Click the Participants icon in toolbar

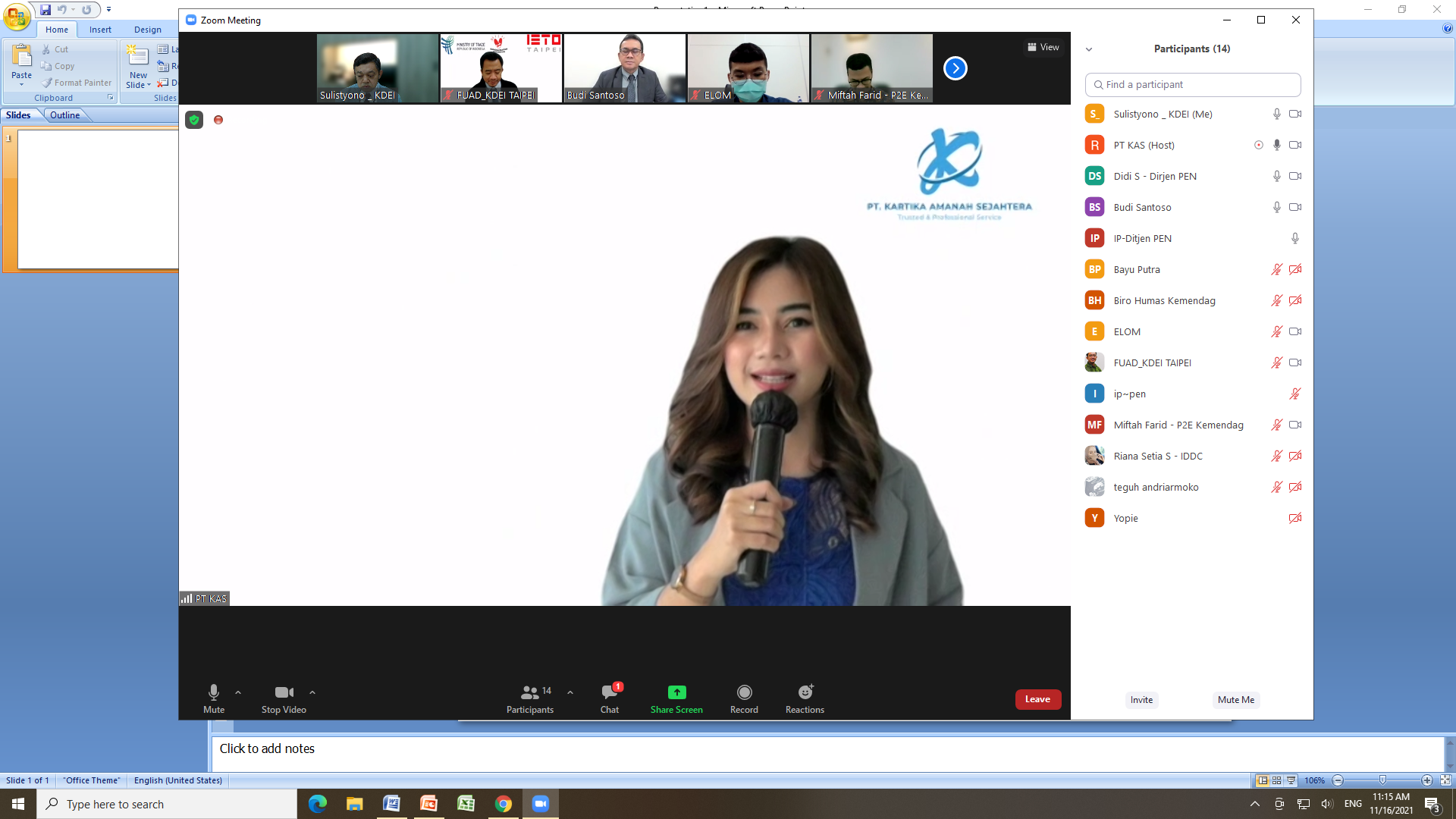(529, 692)
